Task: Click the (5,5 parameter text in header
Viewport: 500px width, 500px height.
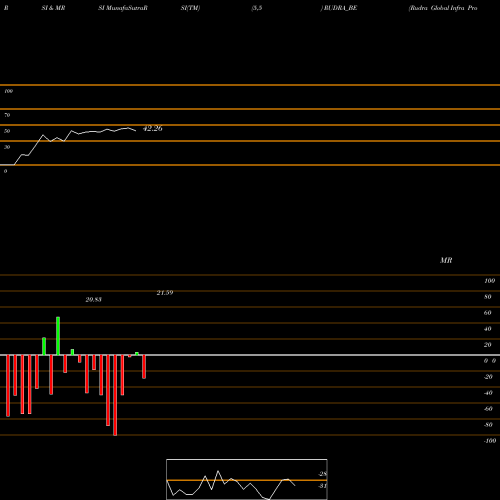Action: point(257,8)
